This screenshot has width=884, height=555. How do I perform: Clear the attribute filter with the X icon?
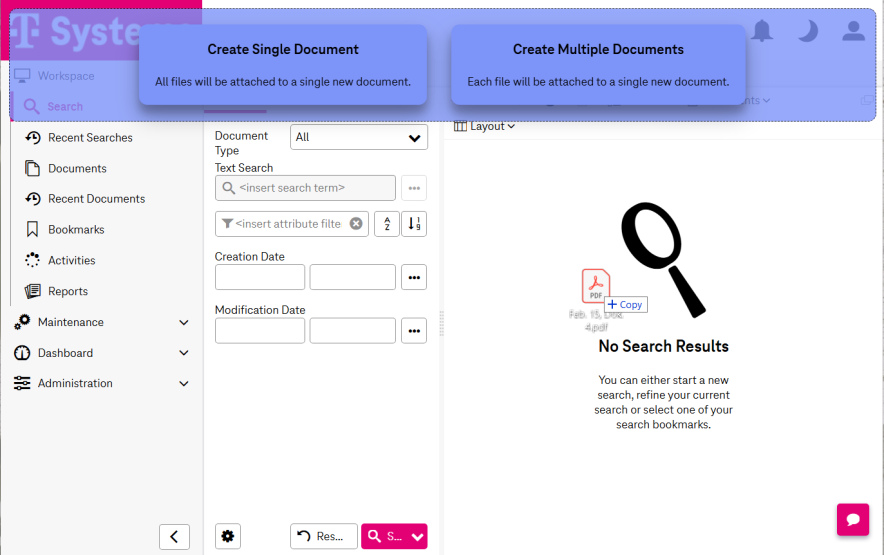coord(356,224)
